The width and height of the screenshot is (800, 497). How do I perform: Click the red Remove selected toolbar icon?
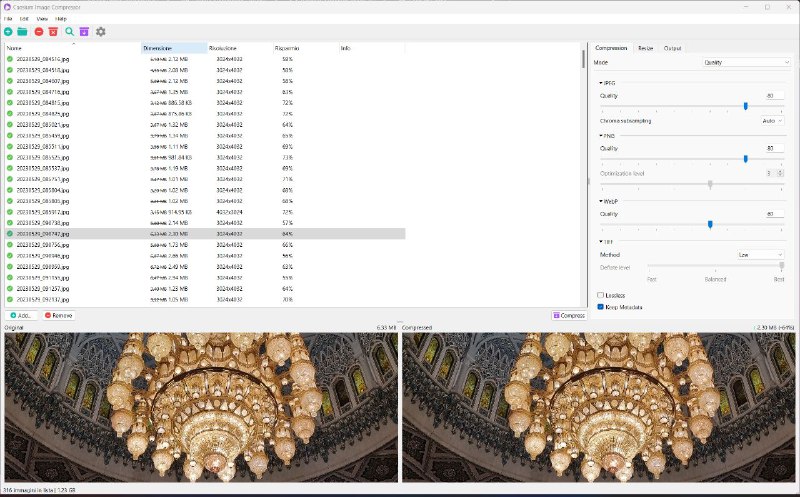click(38, 32)
